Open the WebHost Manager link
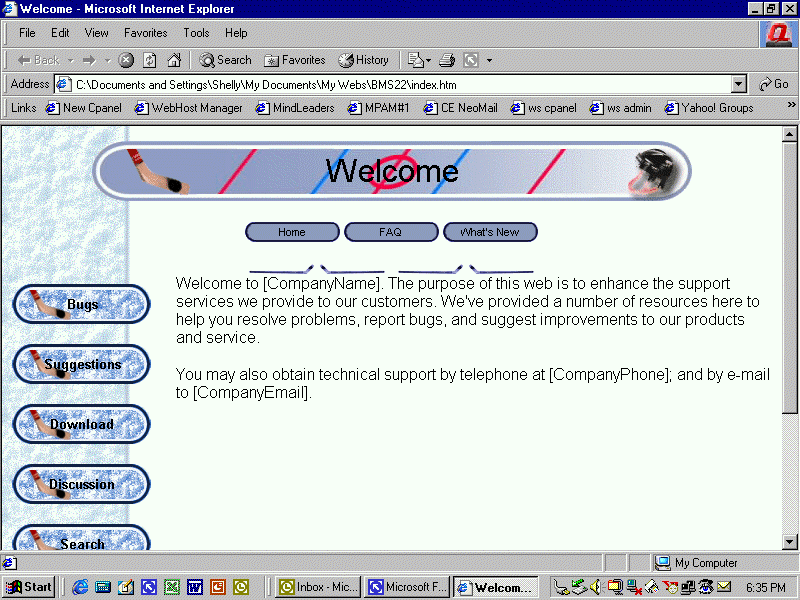The image size is (800, 600). coord(188,108)
